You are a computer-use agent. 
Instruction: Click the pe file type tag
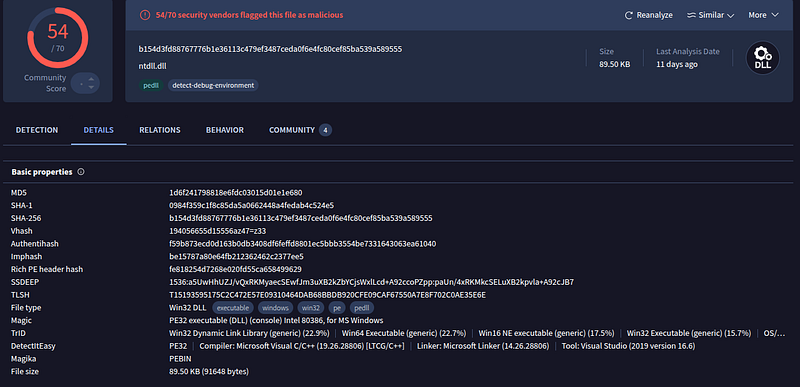click(337, 308)
